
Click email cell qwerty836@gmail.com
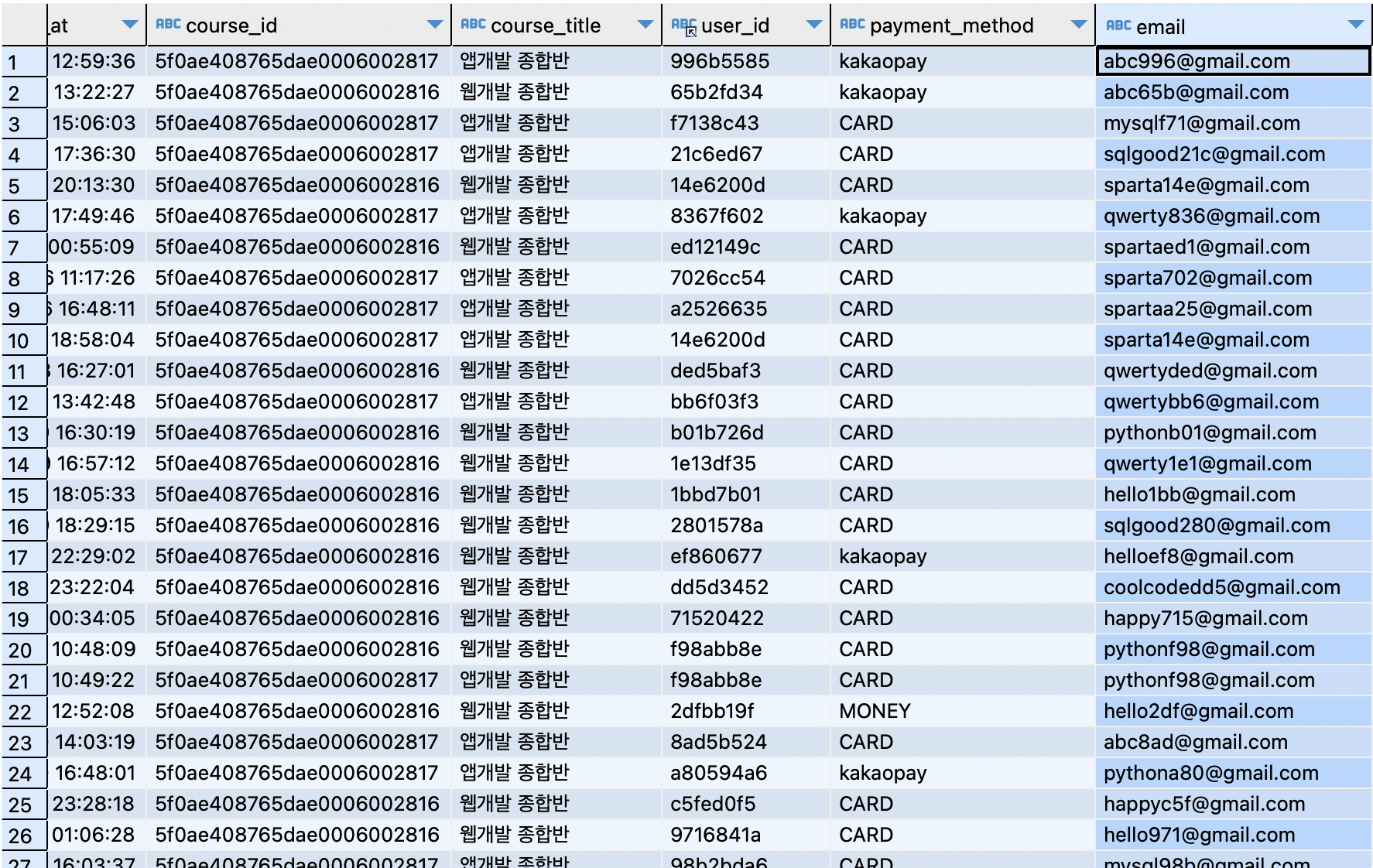pos(1234,216)
